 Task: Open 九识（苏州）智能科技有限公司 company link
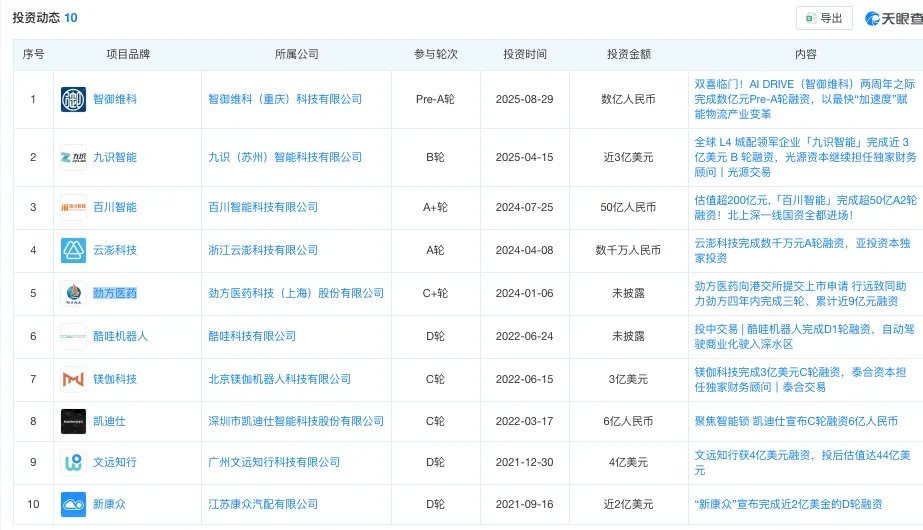coord(284,158)
